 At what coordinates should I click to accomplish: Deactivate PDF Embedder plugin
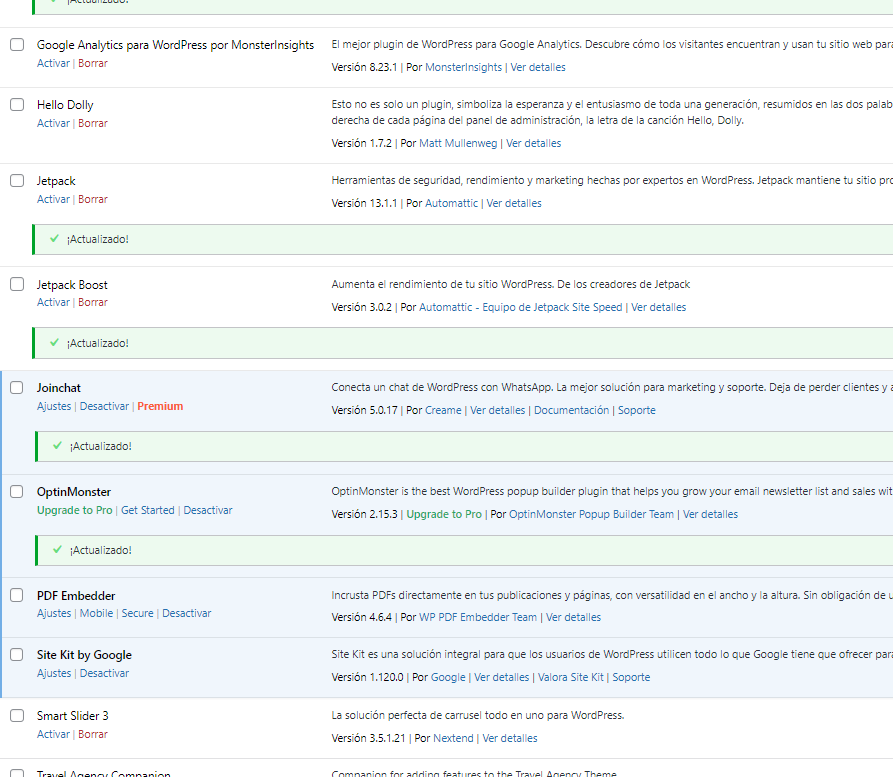[187, 613]
